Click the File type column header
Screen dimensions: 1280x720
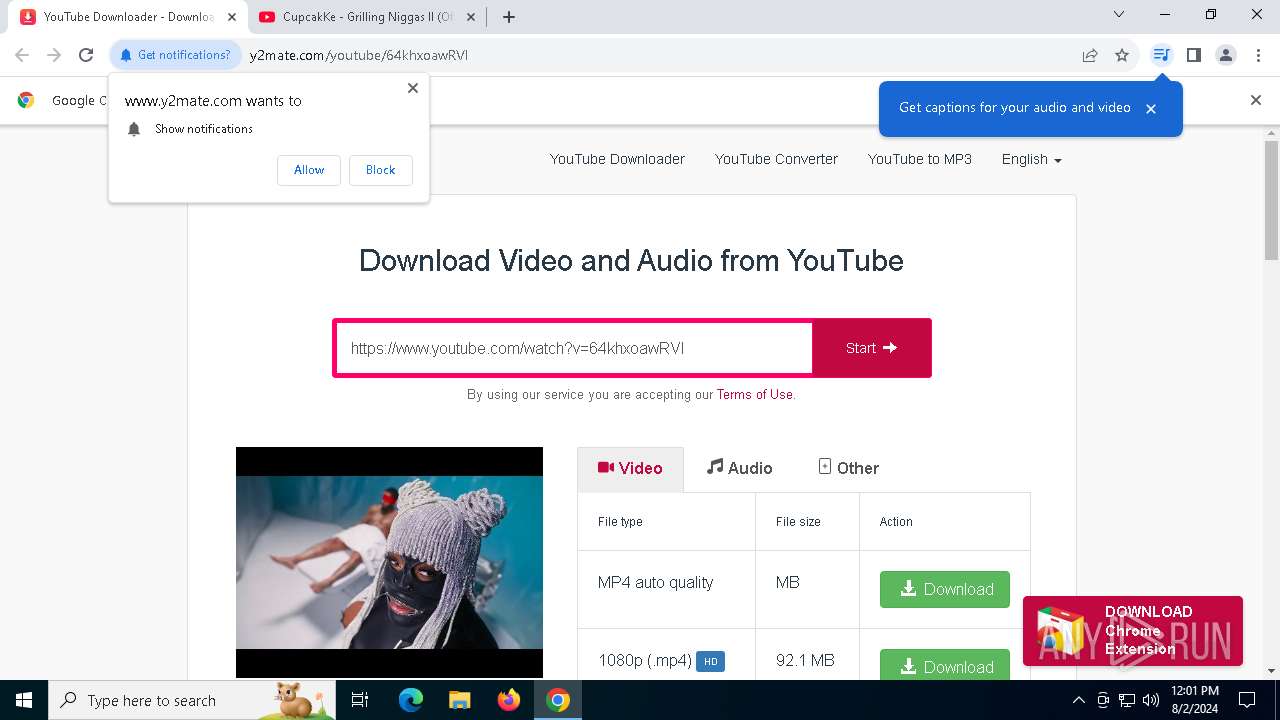620,522
